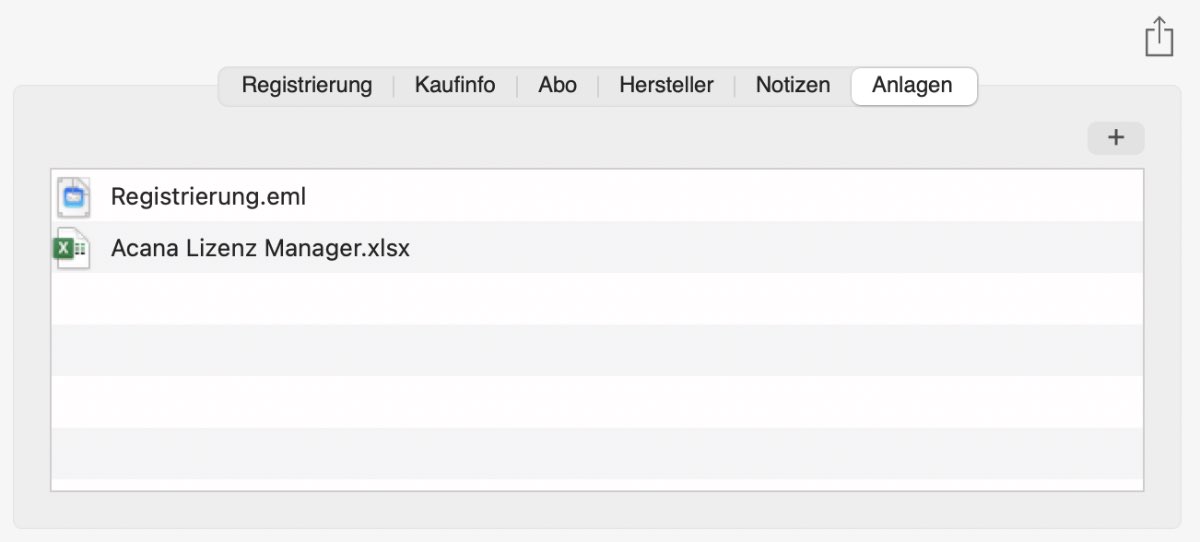This screenshot has width=1200, height=542.
Task: Click the third empty row in attachments list
Action: click(x=597, y=402)
